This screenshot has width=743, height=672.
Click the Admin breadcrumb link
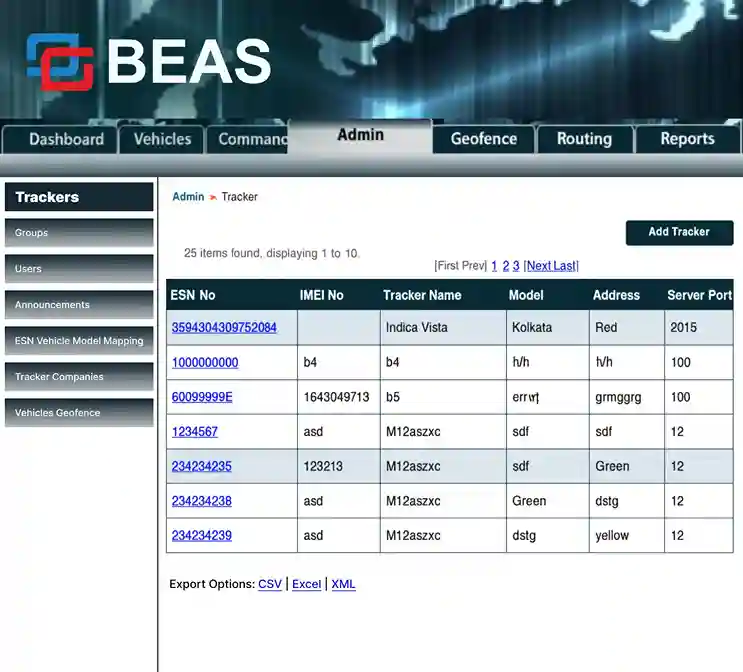[188, 197]
